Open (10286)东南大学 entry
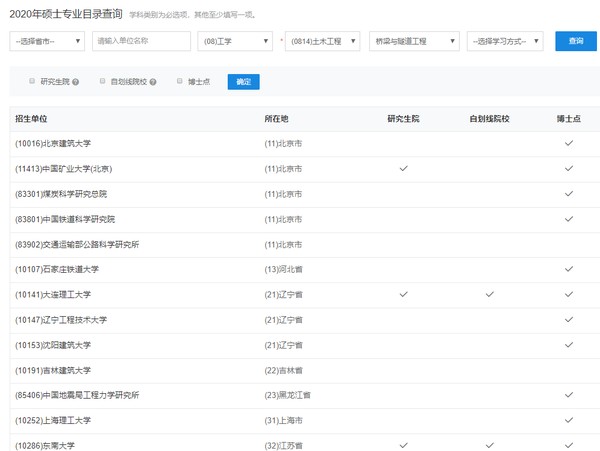600x451 pixels. (x=45, y=446)
